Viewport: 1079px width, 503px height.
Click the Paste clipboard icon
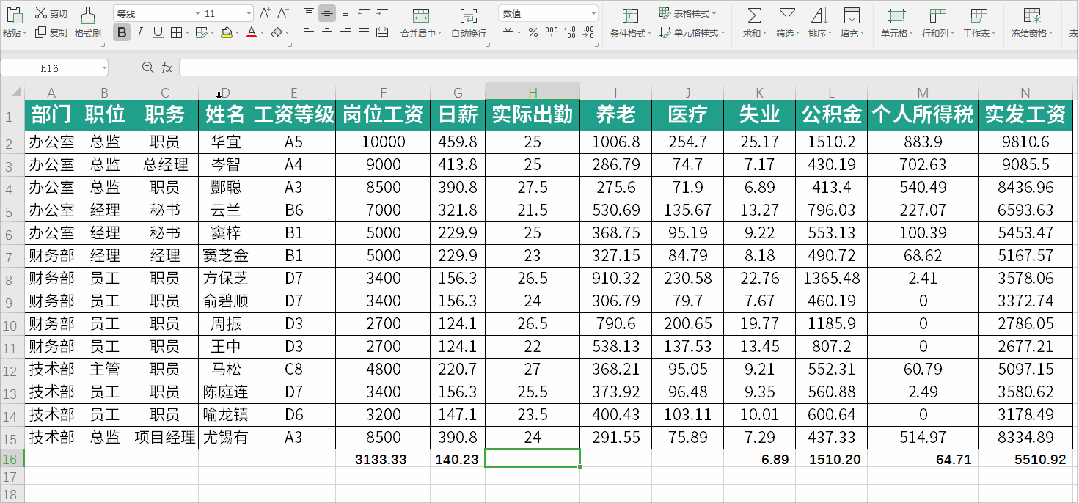(13, 14)
